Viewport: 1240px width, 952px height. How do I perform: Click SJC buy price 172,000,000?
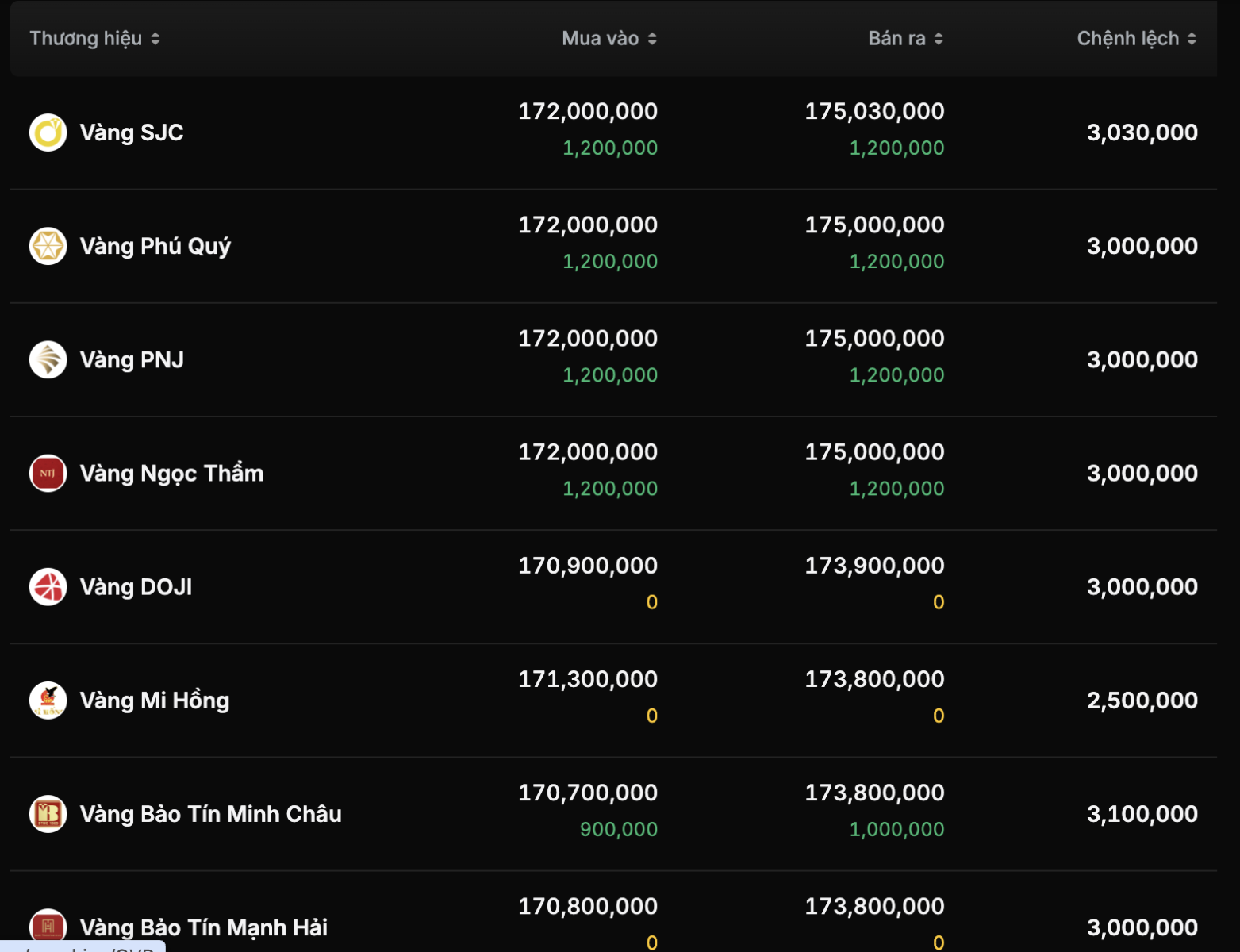588,111
